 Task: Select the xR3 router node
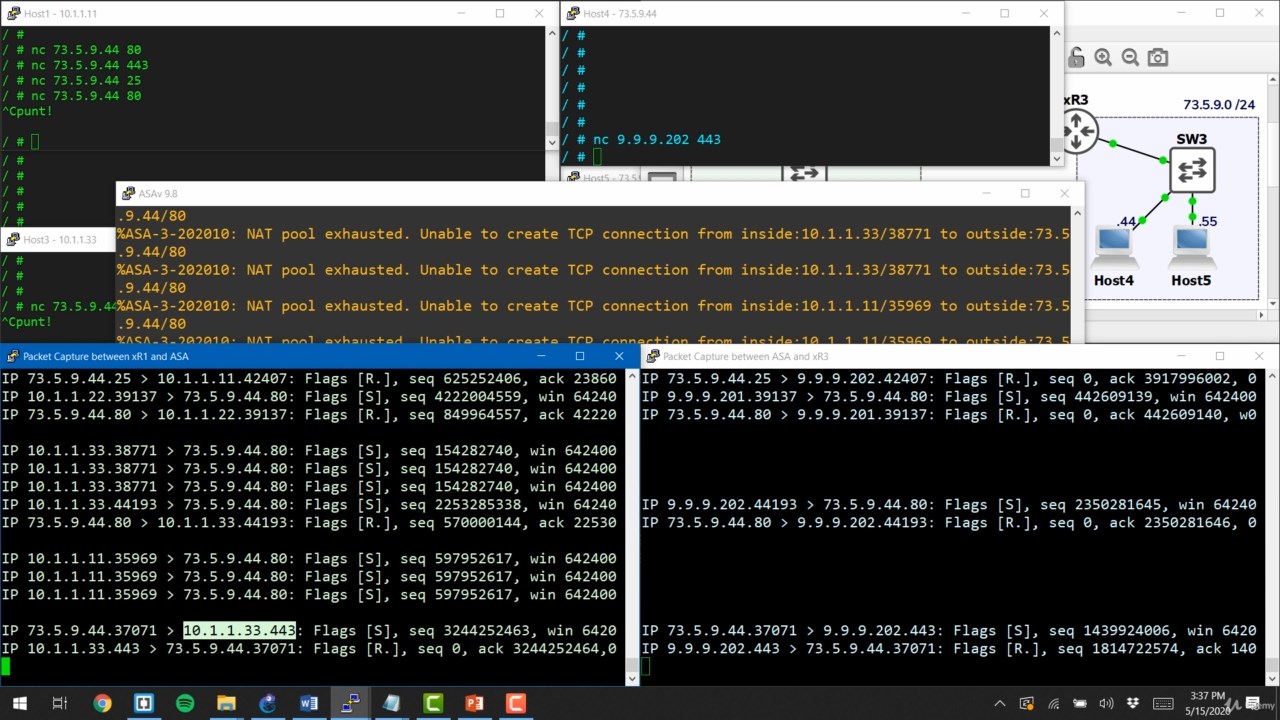1078,131
